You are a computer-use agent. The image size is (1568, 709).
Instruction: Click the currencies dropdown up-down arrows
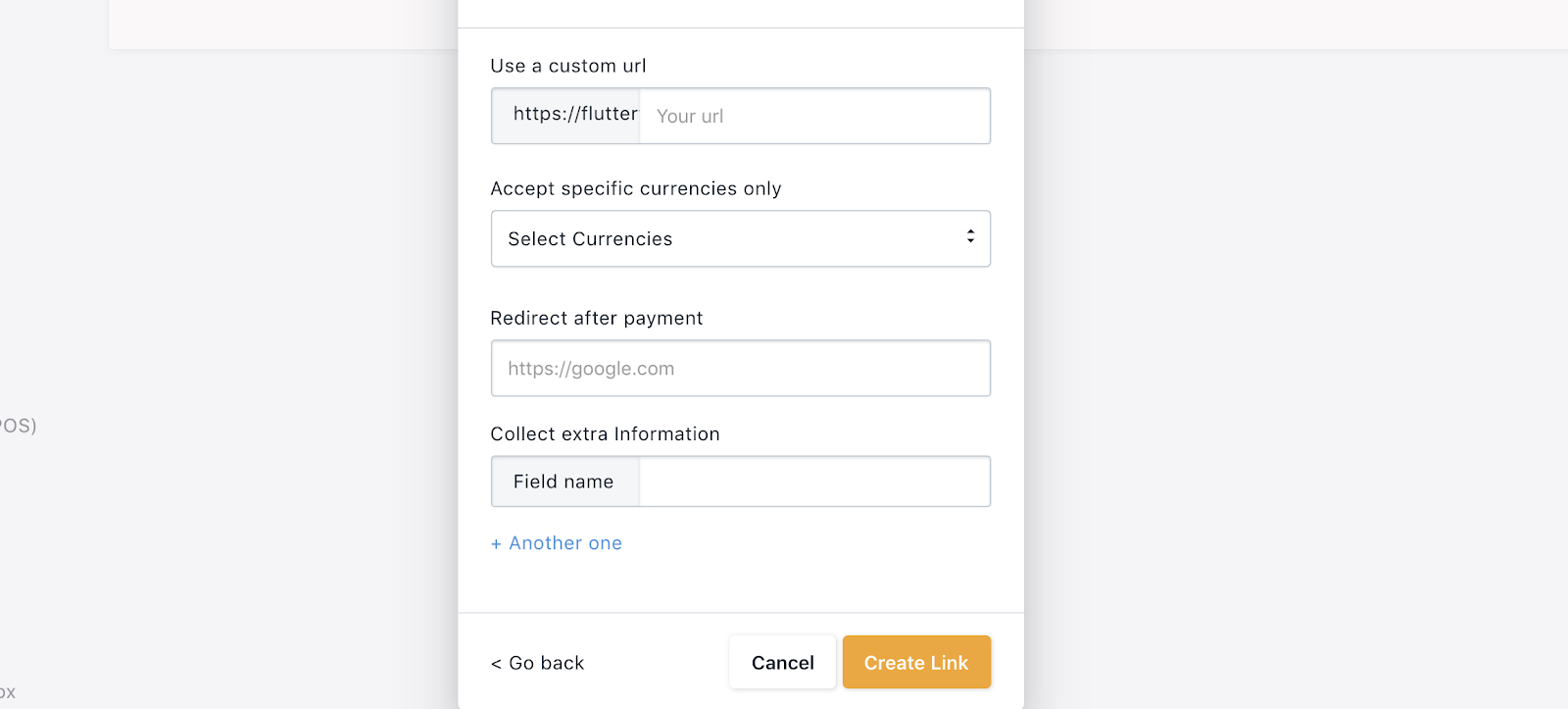(x=970, y=236)
